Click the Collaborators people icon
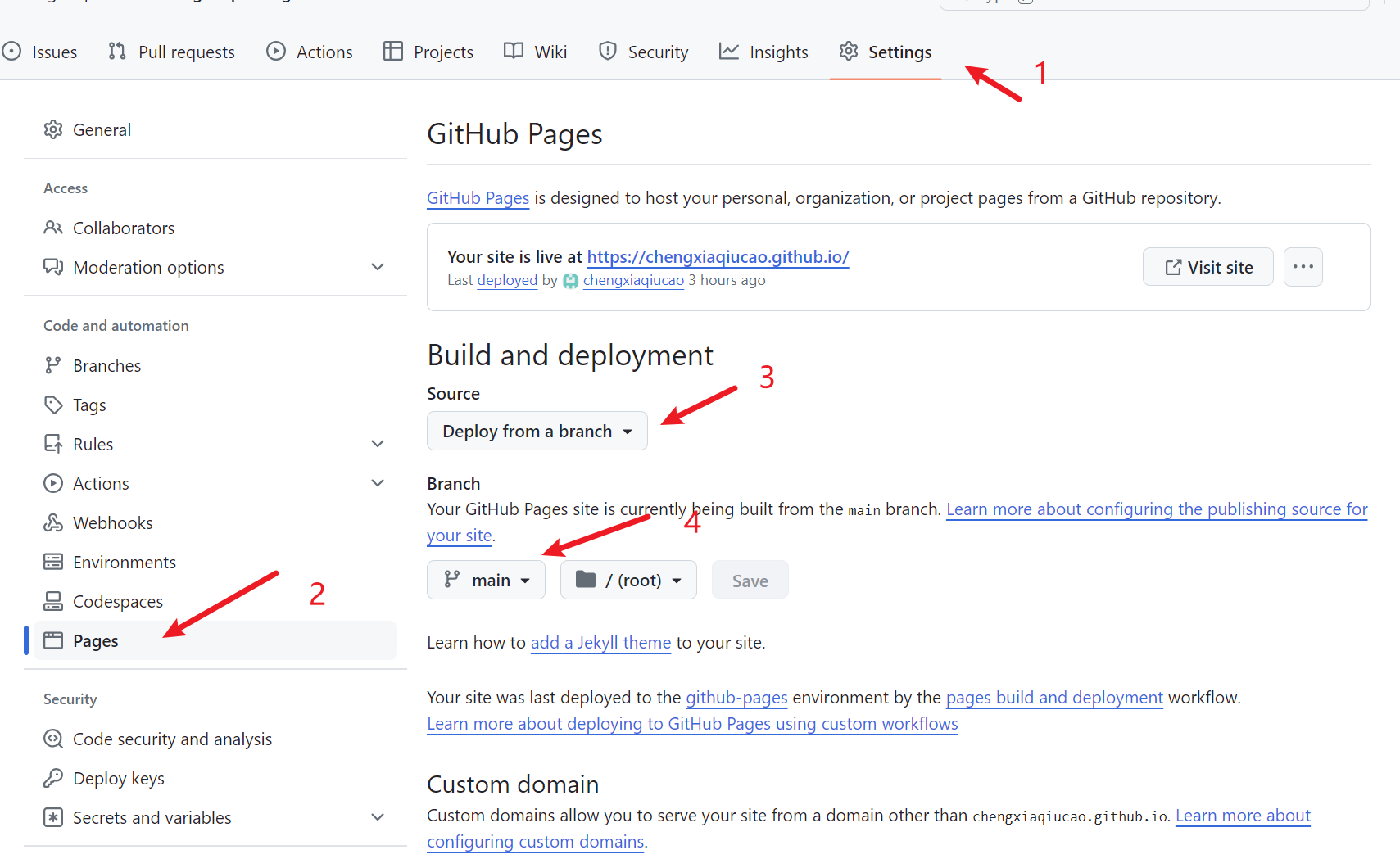Image resolution: width=1400 pixels, height=859 pixels. [53, 228]
